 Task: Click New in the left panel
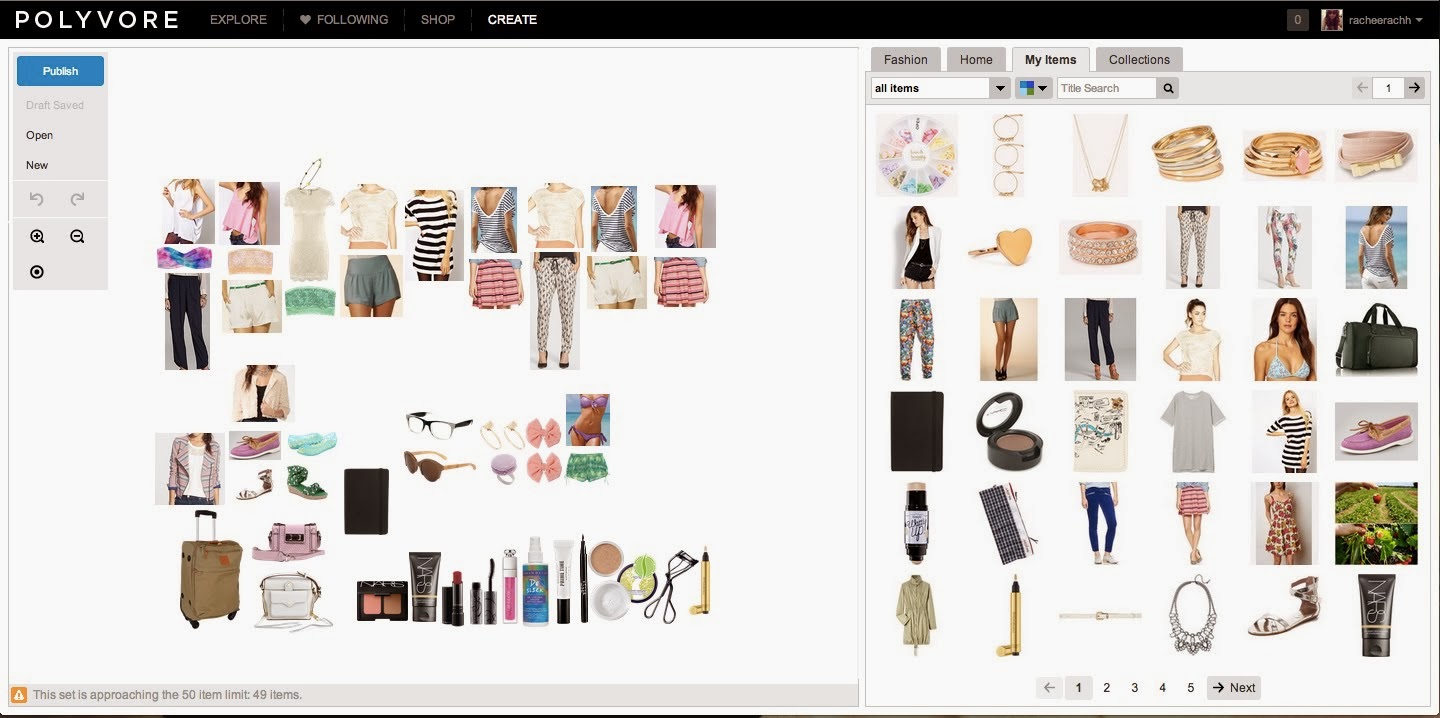click(x=37, y=165)
